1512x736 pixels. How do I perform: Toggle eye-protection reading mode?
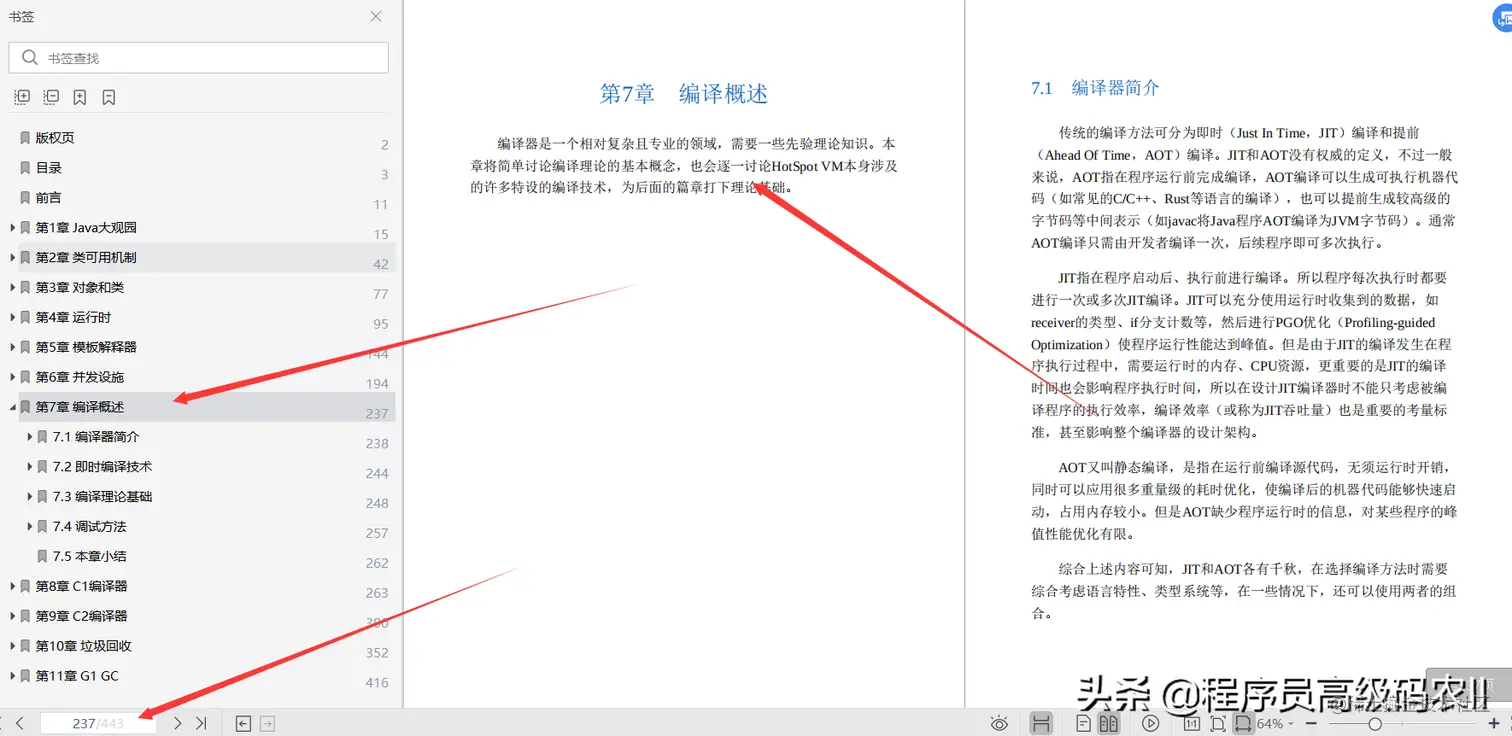(998, 722)
